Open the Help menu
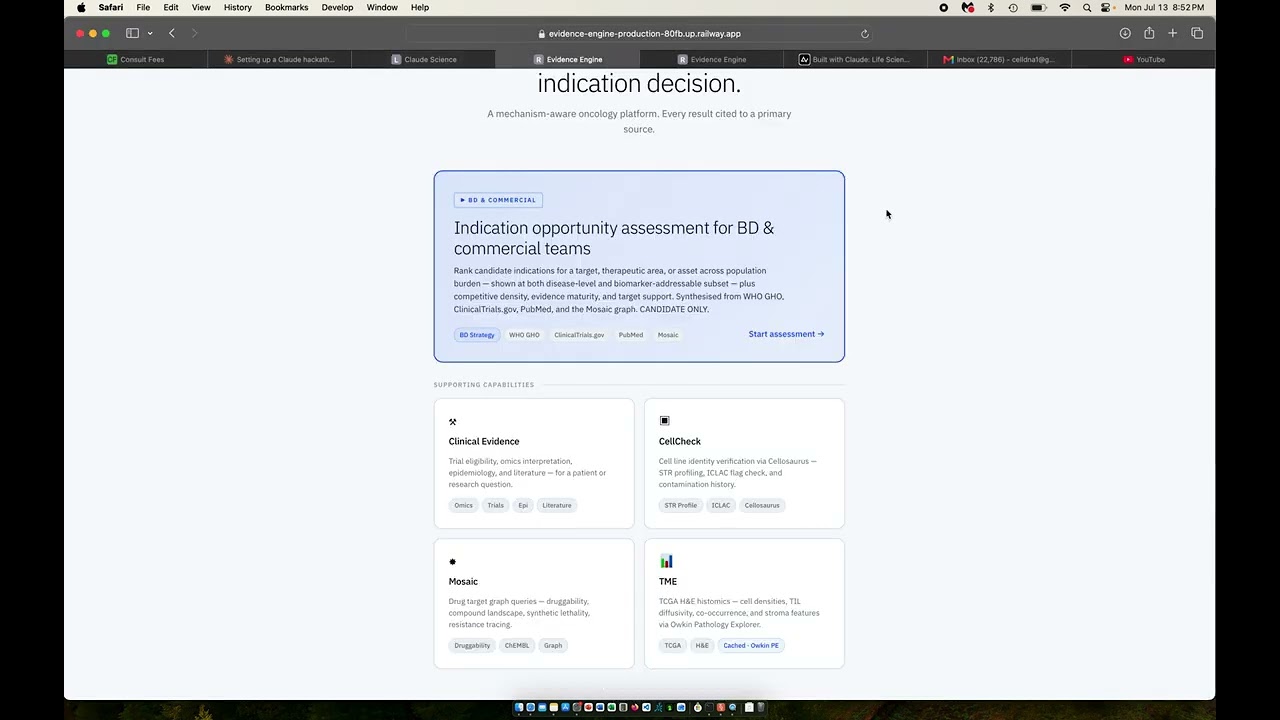The width and height of the screenshot is (1280, 720). [420, 8]
